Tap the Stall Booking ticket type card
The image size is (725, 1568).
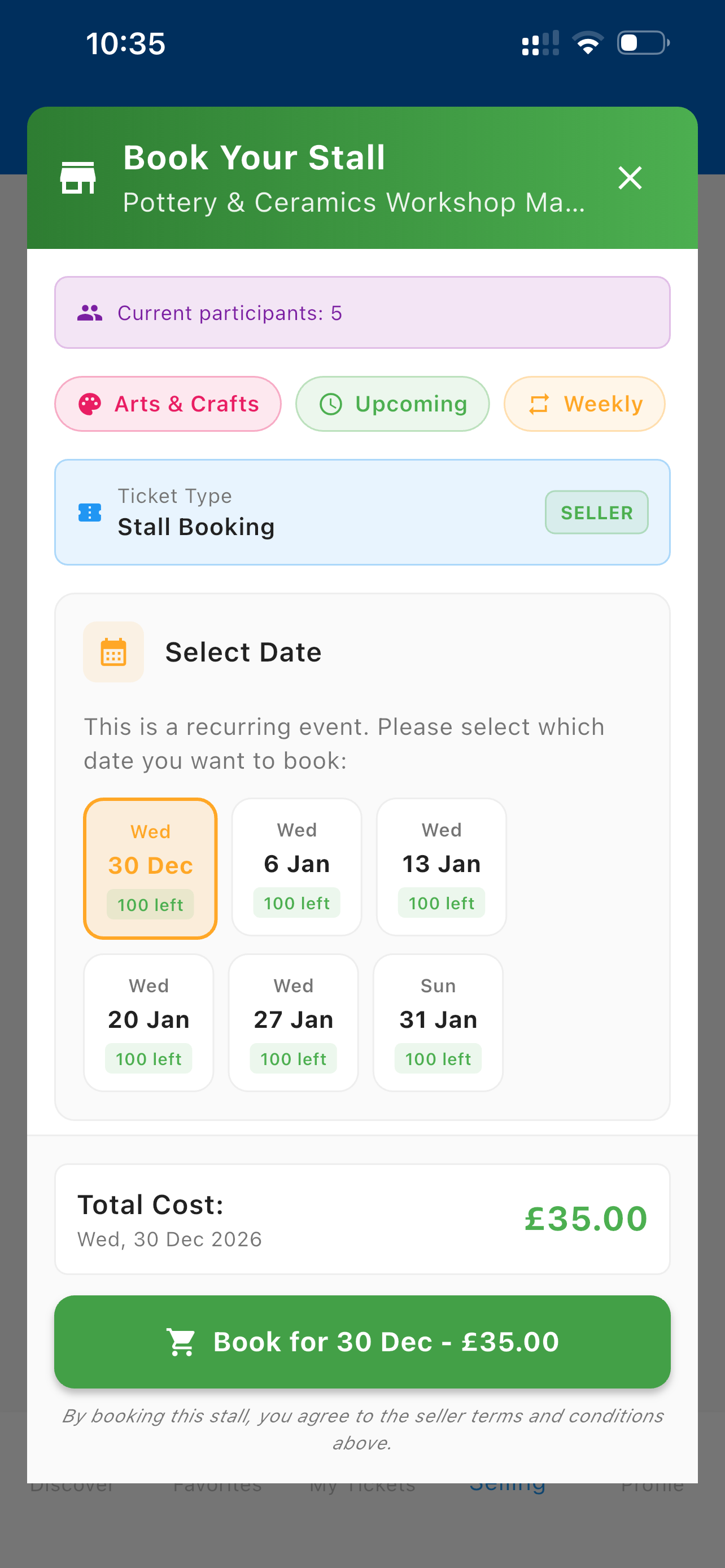(362, 513)
